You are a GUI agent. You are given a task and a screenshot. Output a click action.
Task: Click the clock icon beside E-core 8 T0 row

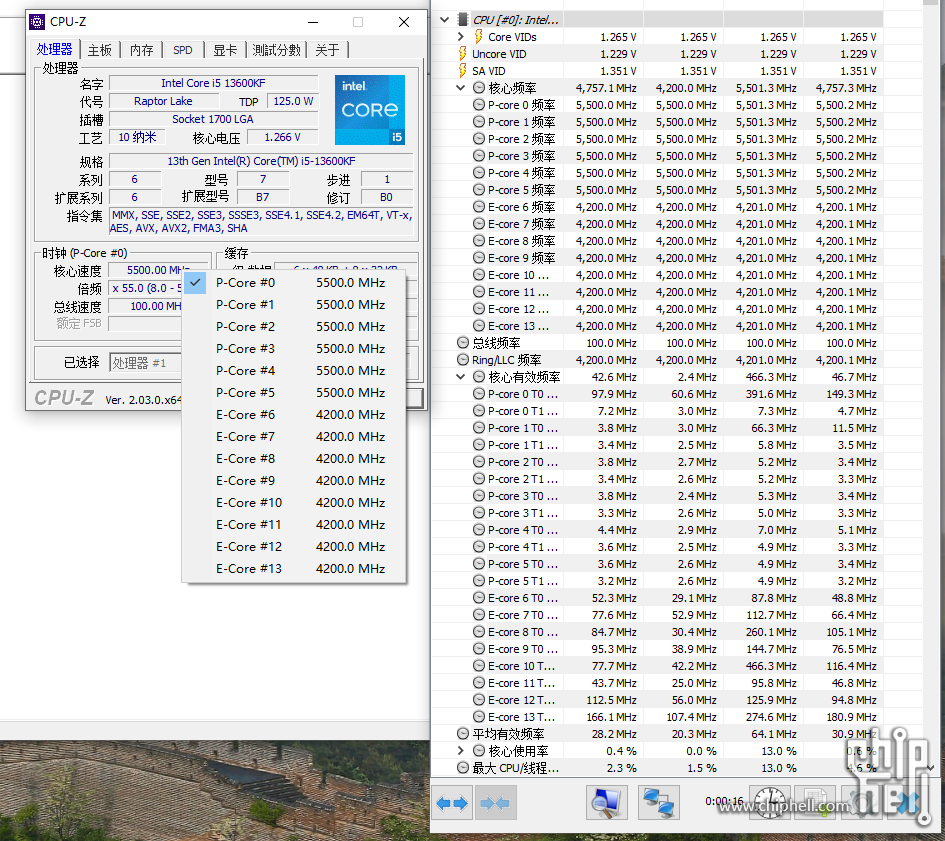tap(479, 632)
